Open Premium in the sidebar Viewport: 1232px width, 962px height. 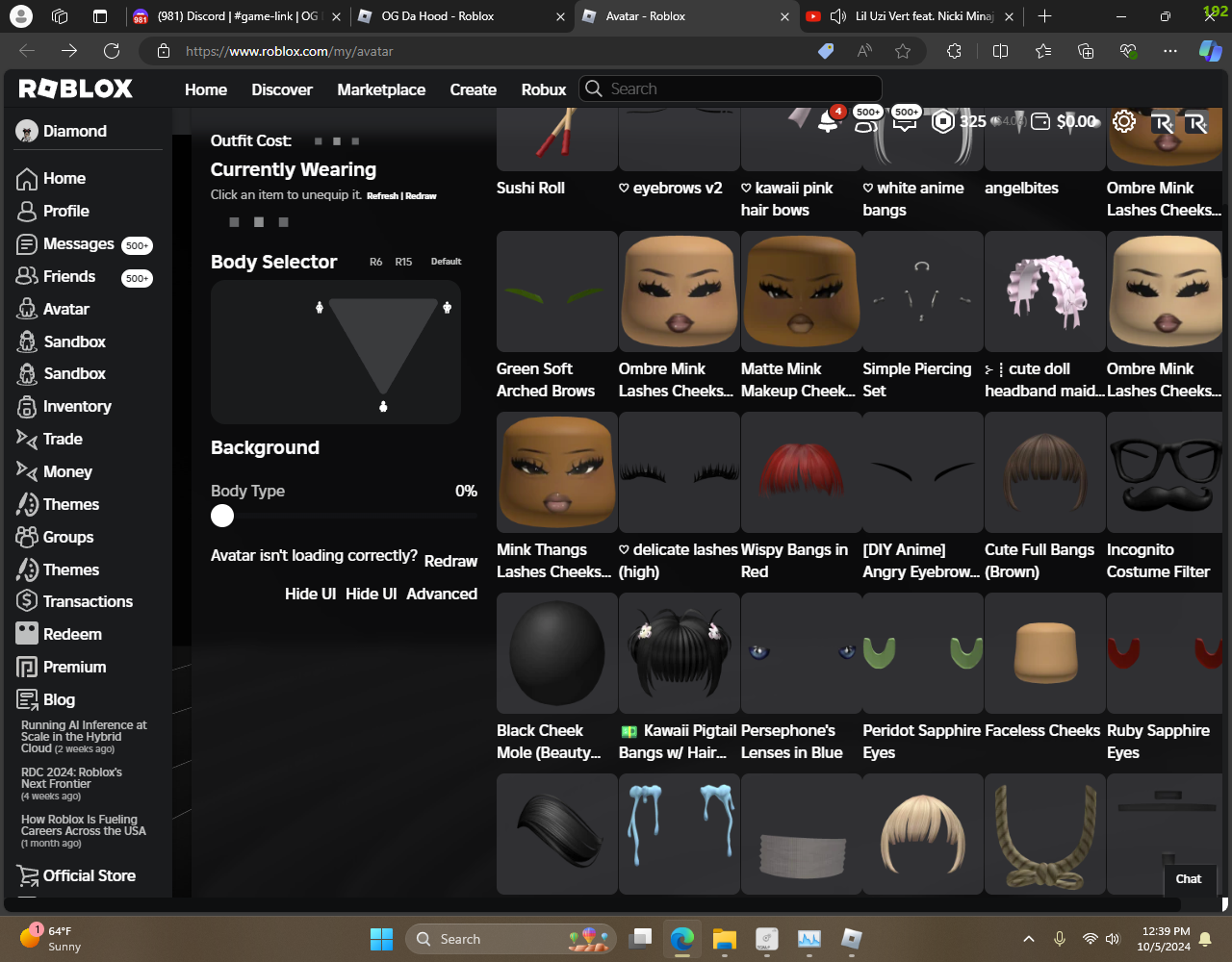click(x=74, y=667)
